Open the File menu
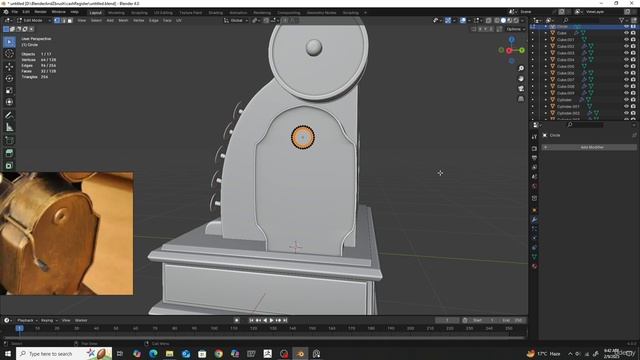640x360 pixels. 15,12
